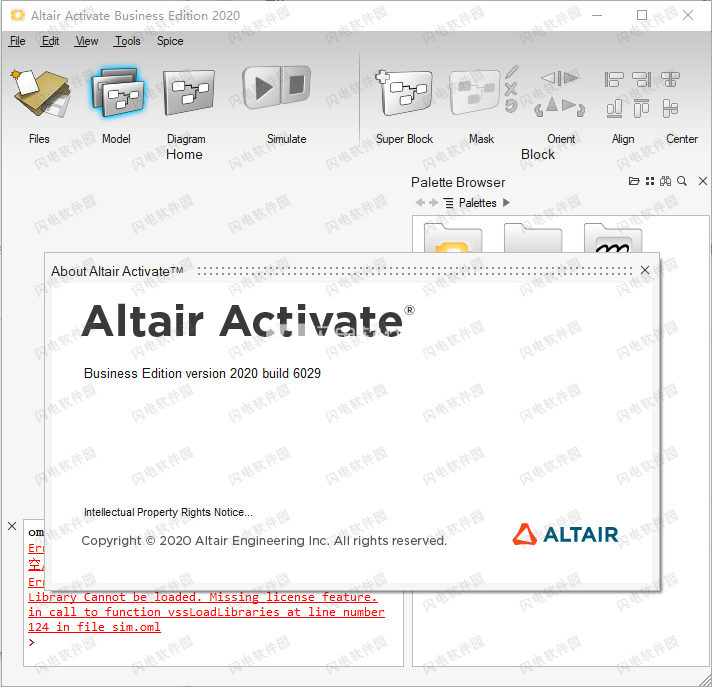Open the Tools menu
The width and height of the screenshot is (712, 687).
click(128, 41)
